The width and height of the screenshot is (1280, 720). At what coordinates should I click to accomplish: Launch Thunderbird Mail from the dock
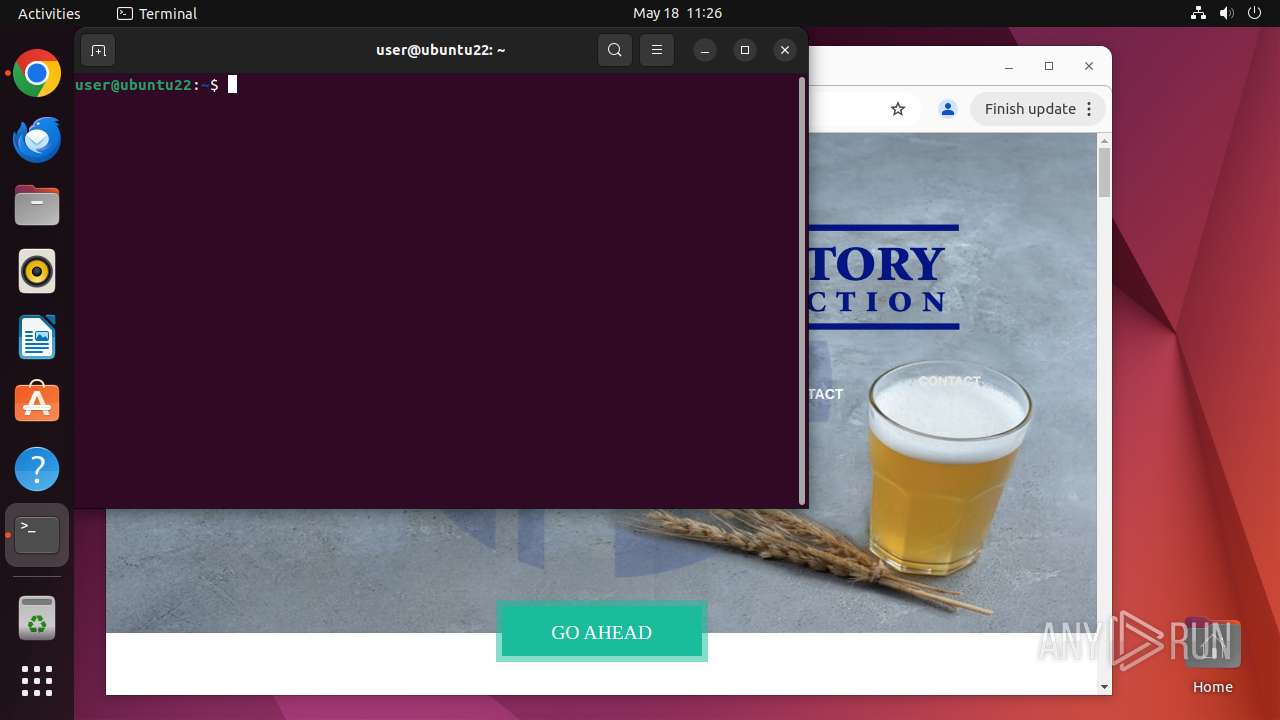point(37,140)
